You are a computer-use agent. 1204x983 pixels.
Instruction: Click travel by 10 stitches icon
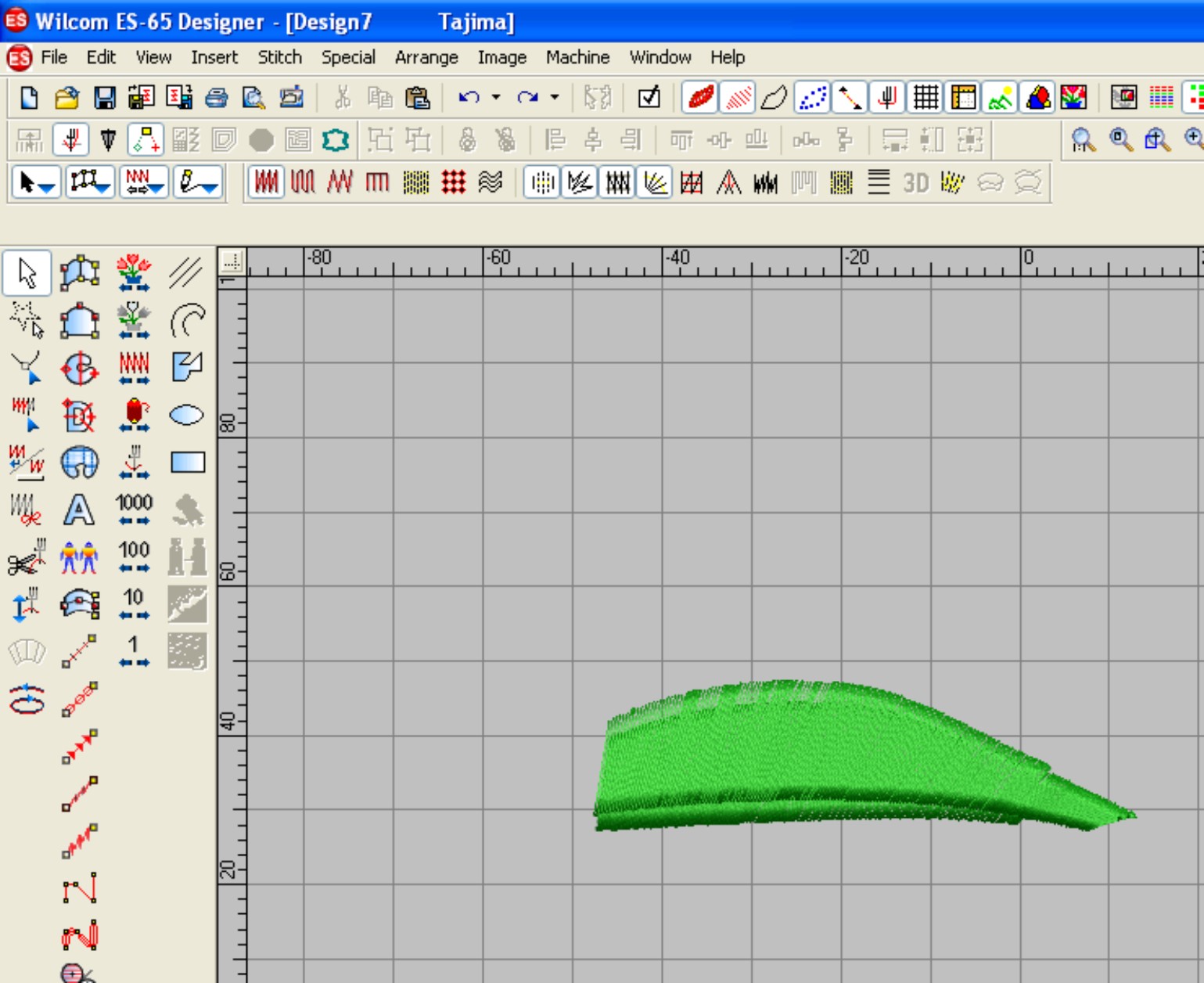pos(134,604)
